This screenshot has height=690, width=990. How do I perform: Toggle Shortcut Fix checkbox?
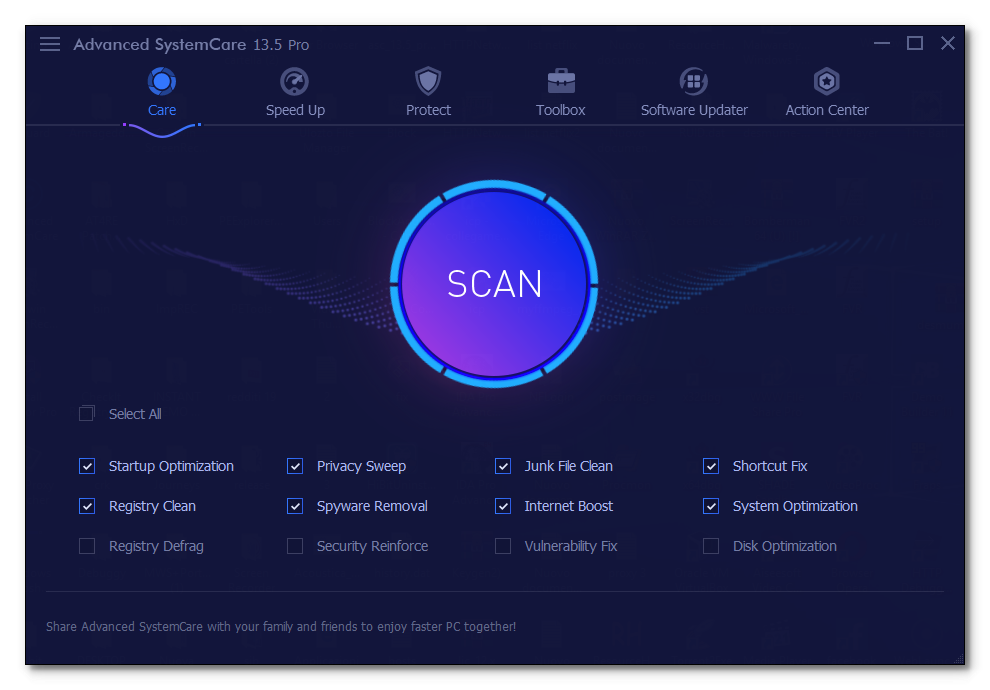pos(711,466)
